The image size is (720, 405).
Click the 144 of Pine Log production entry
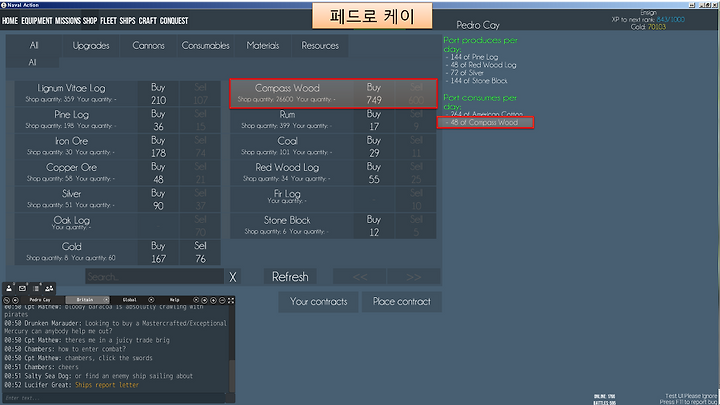(472, 57)
